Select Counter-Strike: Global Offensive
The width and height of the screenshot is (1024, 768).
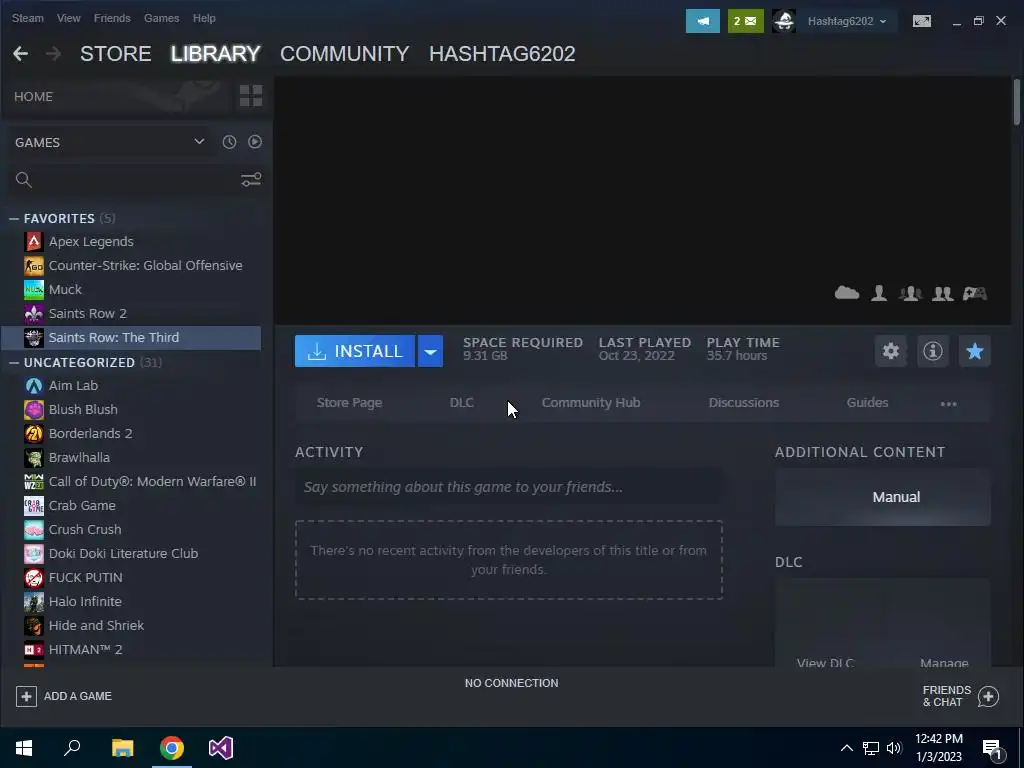pyautogui.click(x=131, y=266)
